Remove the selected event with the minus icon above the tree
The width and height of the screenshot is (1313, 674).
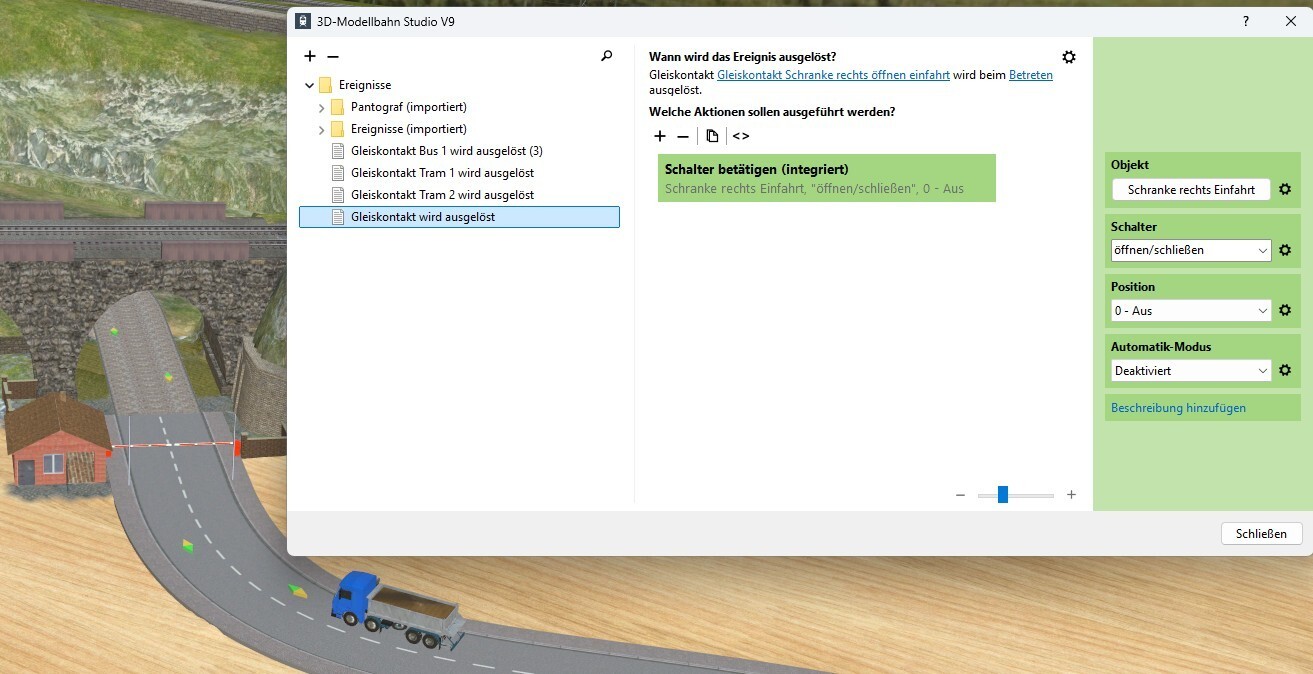(x=333, y=57)
